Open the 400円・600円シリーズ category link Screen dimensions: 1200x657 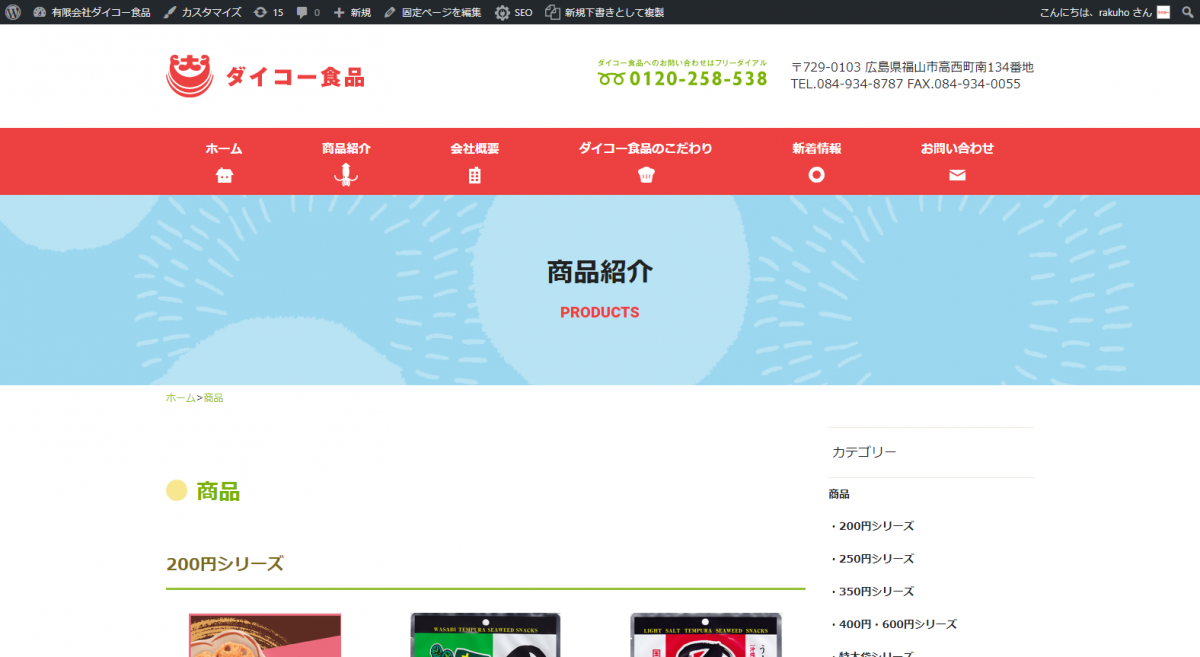point(897,624)
